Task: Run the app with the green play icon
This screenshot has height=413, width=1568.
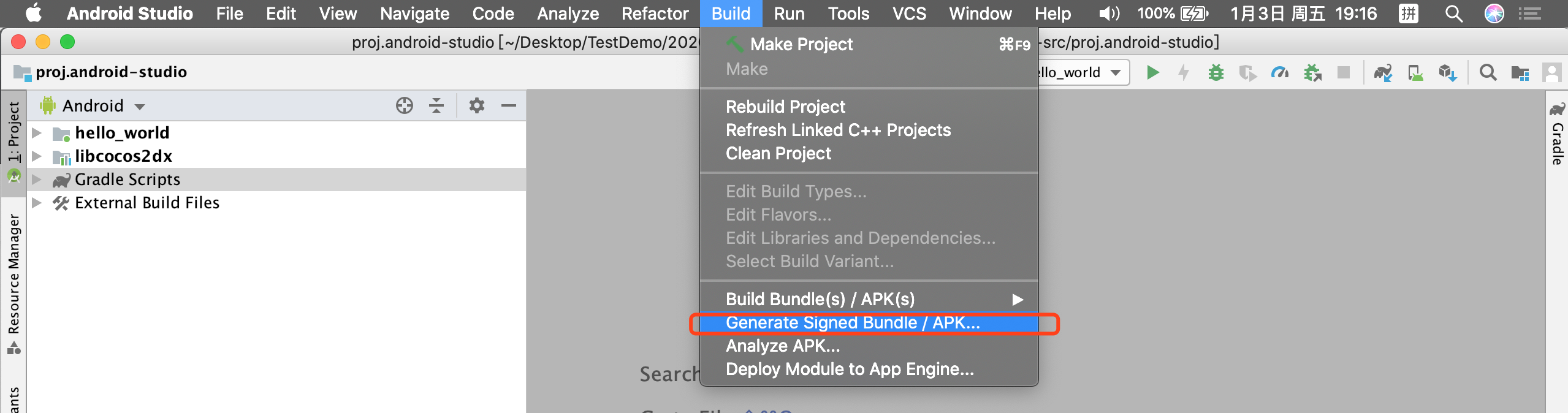Action: click(x=1152, y=73)
